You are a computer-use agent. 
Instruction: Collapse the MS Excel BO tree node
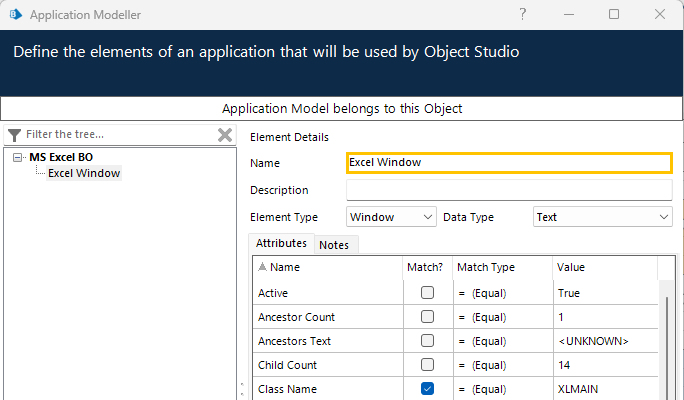pyautogui.click(x=17, y=157)
